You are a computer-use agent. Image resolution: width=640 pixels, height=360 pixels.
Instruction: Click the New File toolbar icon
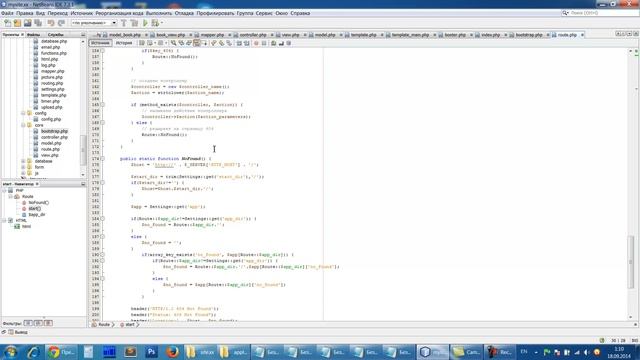[x=7, y=23]
